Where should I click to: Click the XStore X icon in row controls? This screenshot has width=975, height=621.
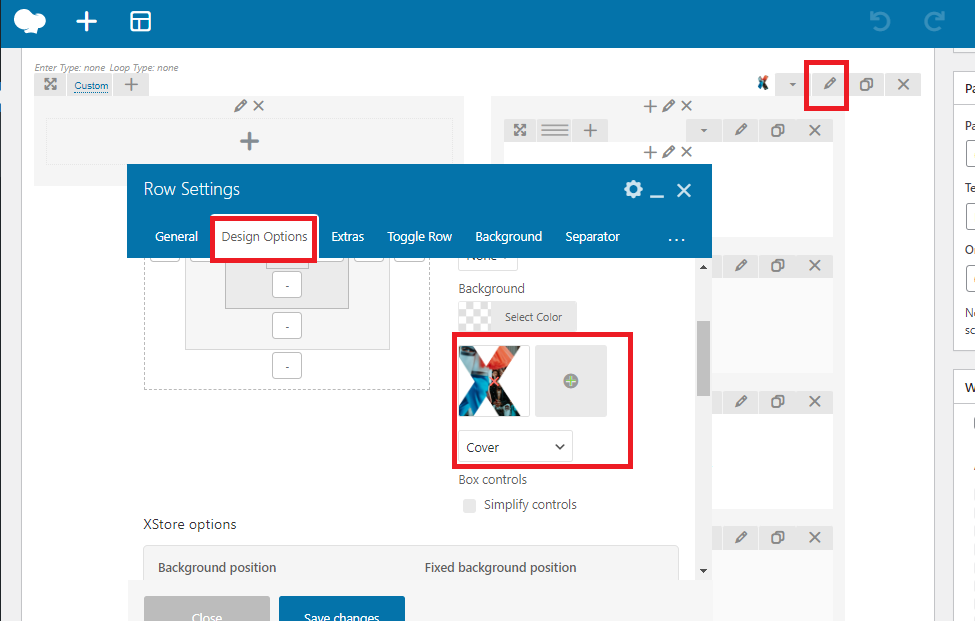point(763,83)
